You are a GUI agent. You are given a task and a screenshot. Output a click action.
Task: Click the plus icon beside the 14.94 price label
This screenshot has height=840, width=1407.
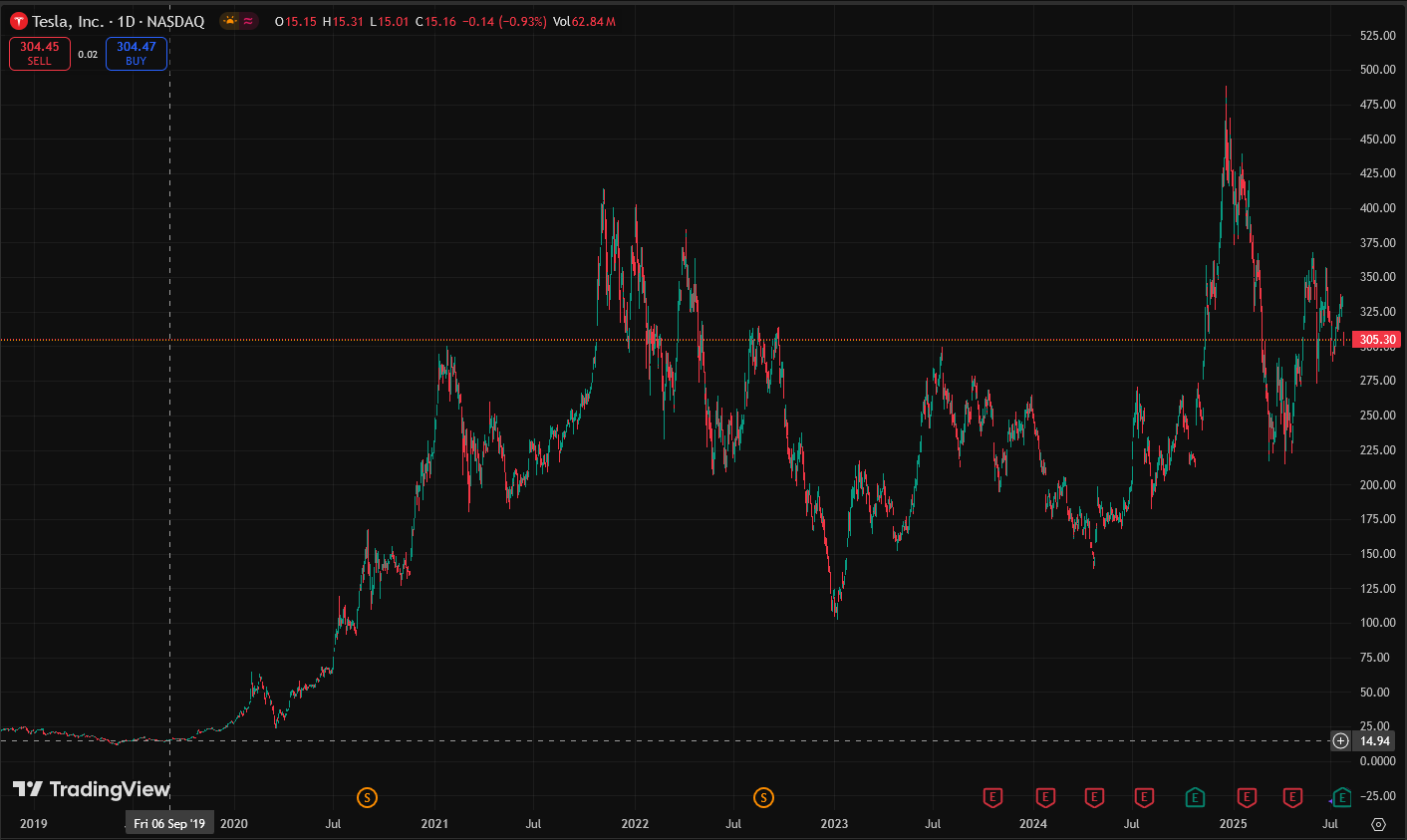[x=1341, y=740]
